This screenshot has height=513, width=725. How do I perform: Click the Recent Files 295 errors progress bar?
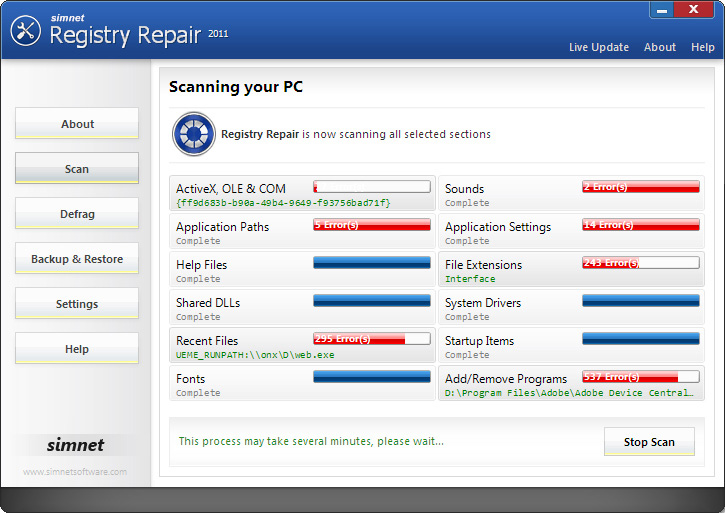[x=372, y=339]
